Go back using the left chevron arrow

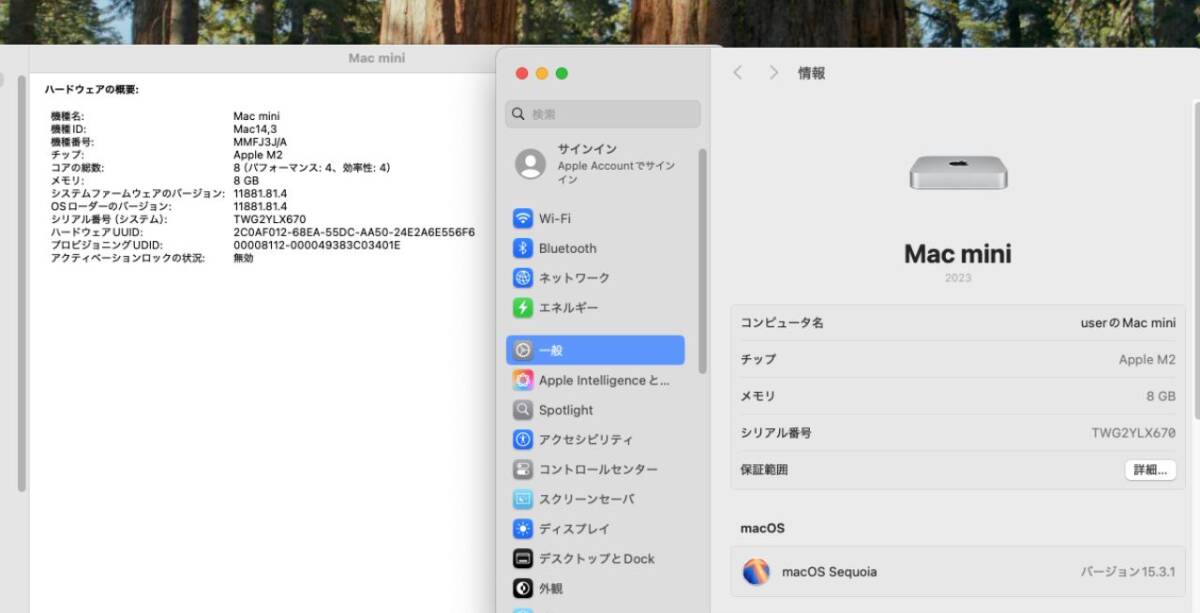click(738, 72)
